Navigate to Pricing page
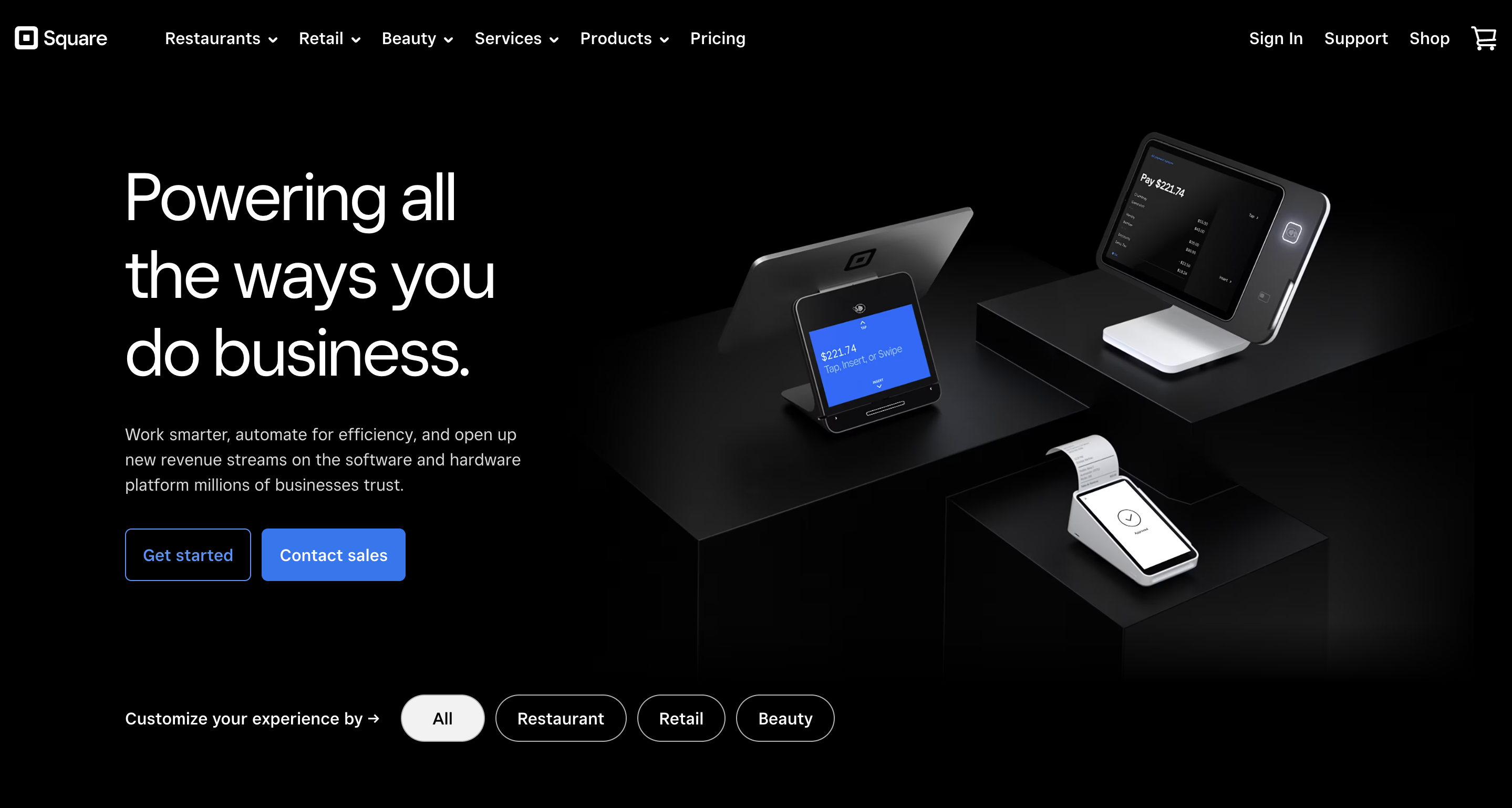The image size is (1512, 808). 717,39
